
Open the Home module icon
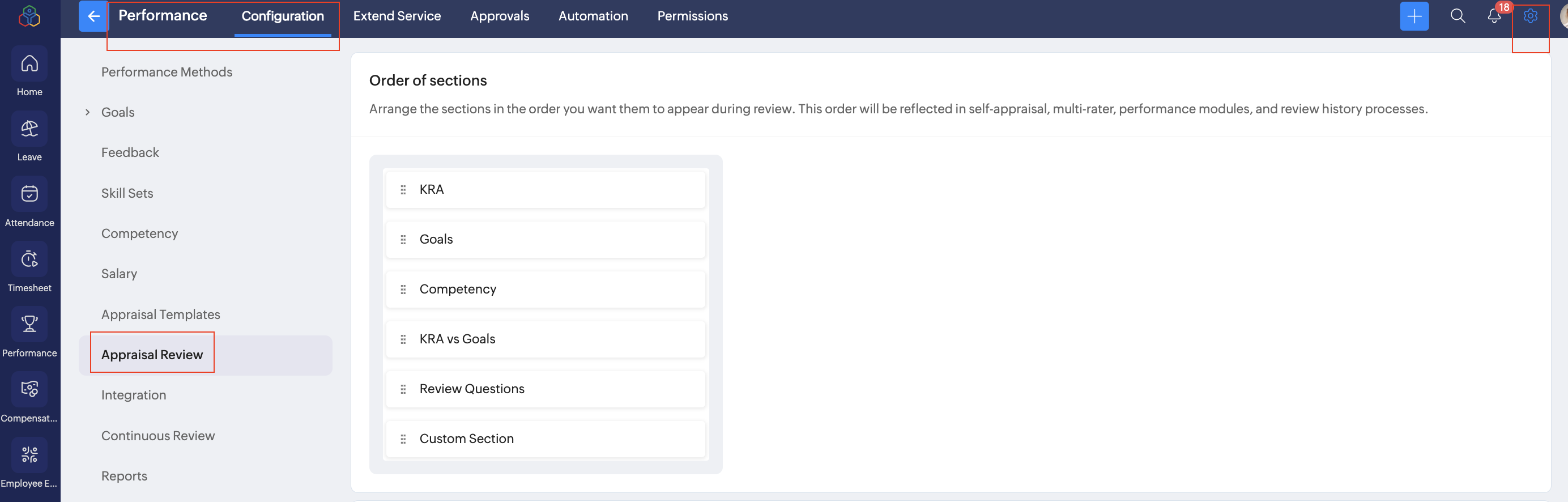tap(29, 63)
